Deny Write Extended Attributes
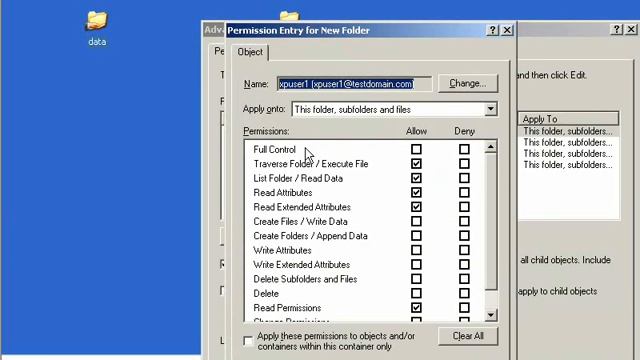 pos(464,264)
